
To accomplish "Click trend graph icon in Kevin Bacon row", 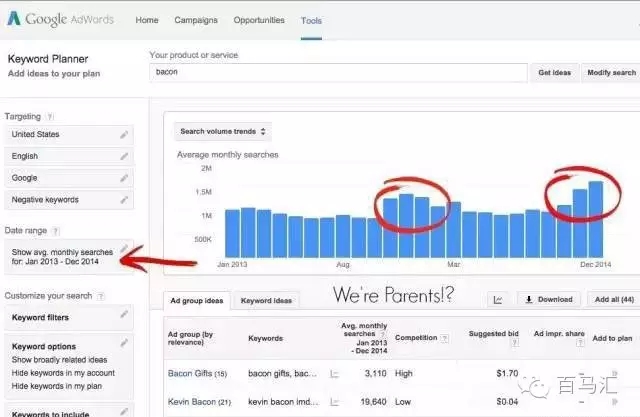I will (x=335, y=401).
